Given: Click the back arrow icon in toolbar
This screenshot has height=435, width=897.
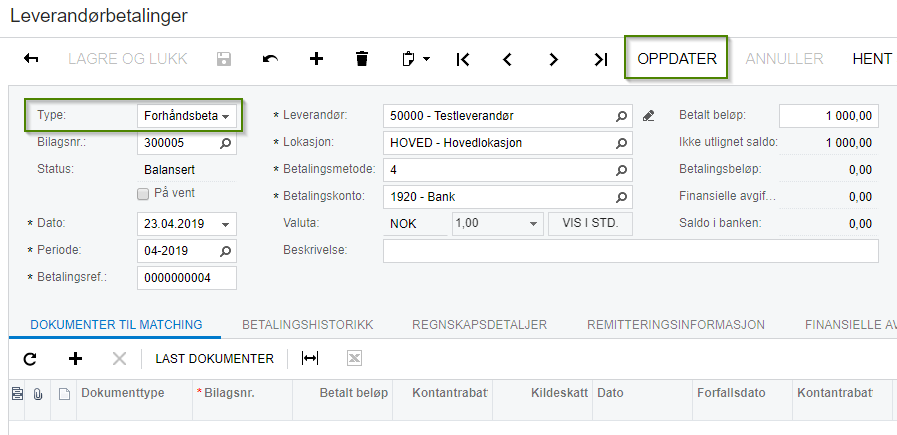Looking at the screenshot, I should (31, 58).
